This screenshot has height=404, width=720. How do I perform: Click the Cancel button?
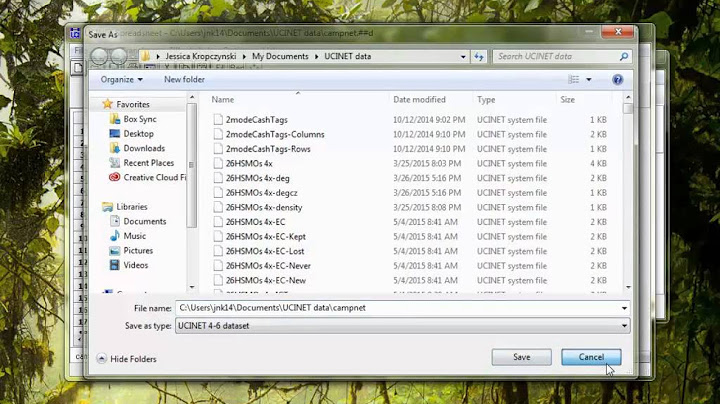click(x=591, y=357)
